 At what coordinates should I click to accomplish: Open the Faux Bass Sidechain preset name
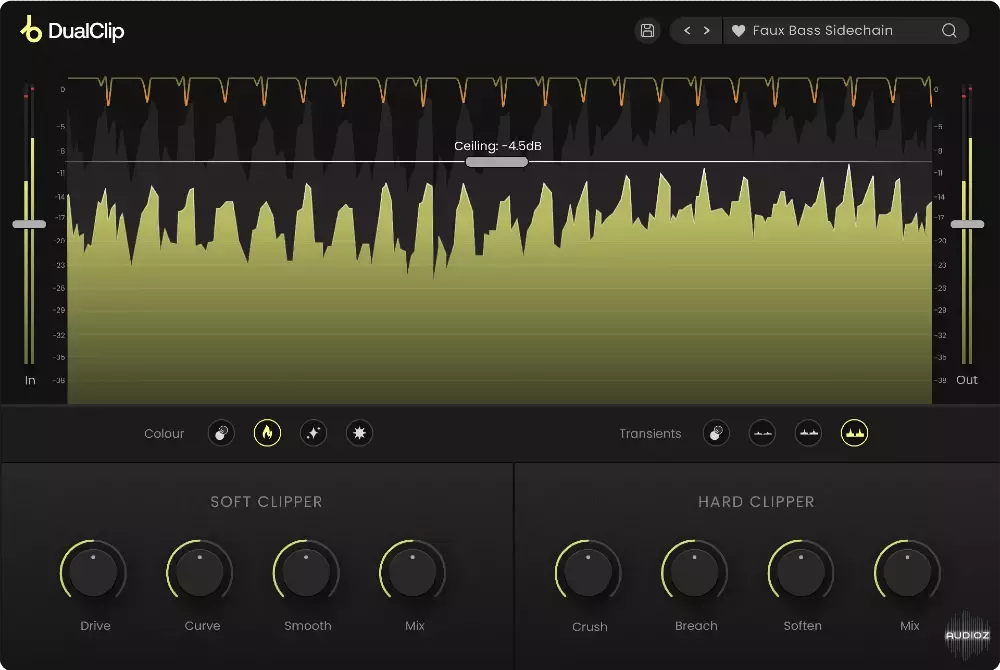823,31
